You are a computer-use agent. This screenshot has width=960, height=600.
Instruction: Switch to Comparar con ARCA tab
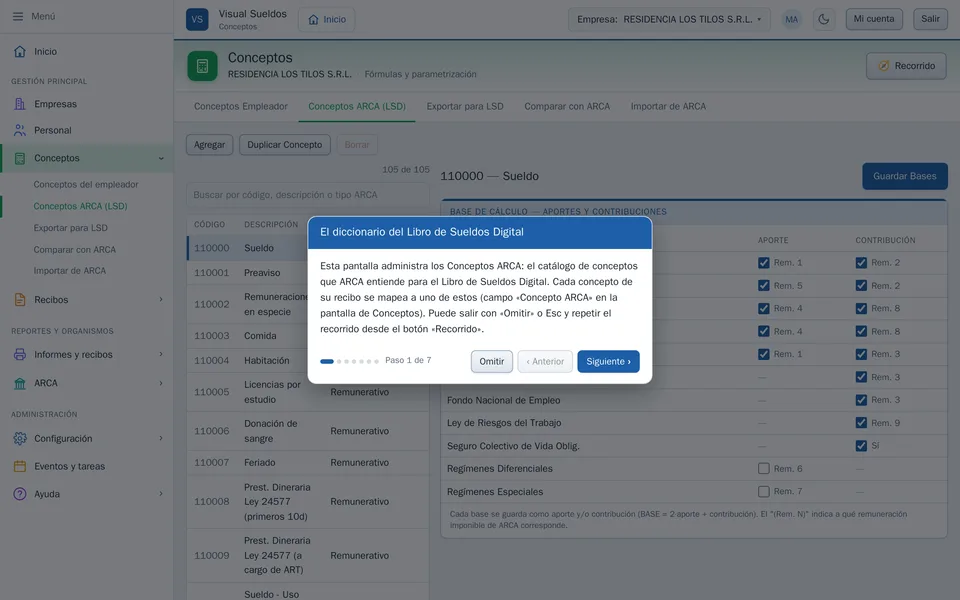[x=567, y=107]
